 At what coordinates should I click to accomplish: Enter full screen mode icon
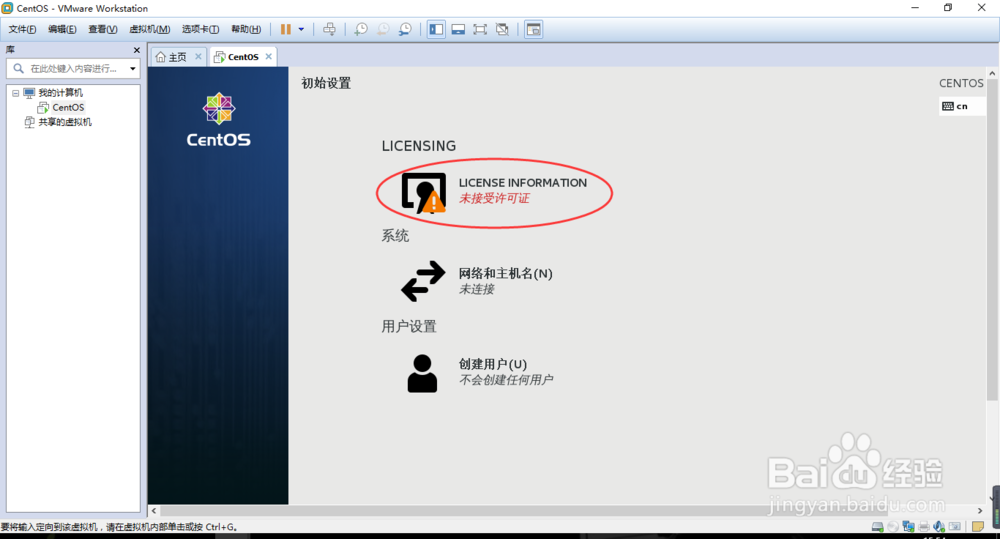pyautogui.click(x=480, y=29)
